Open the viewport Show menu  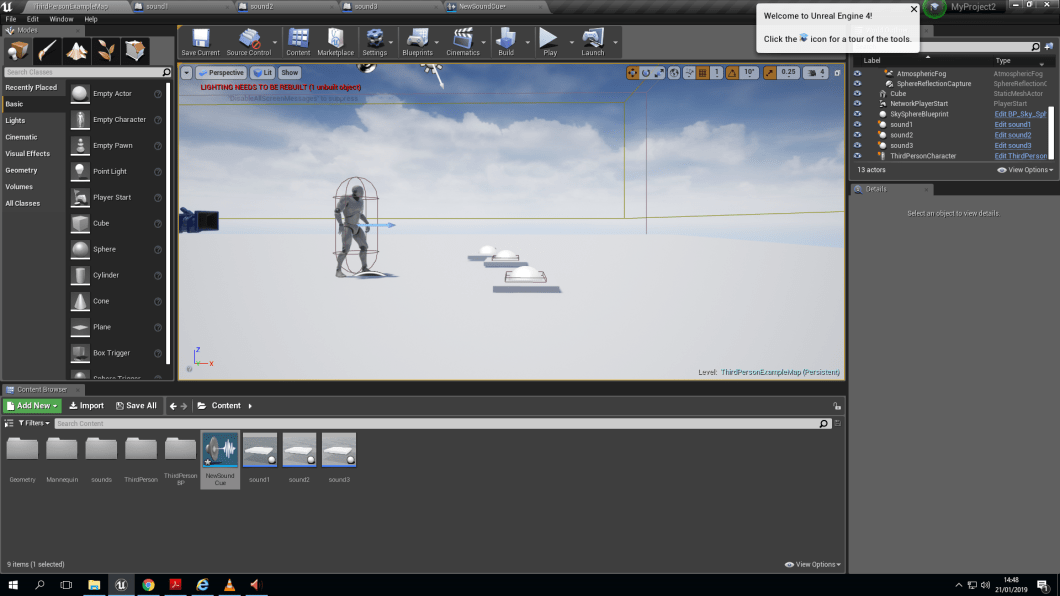(289, 72)
